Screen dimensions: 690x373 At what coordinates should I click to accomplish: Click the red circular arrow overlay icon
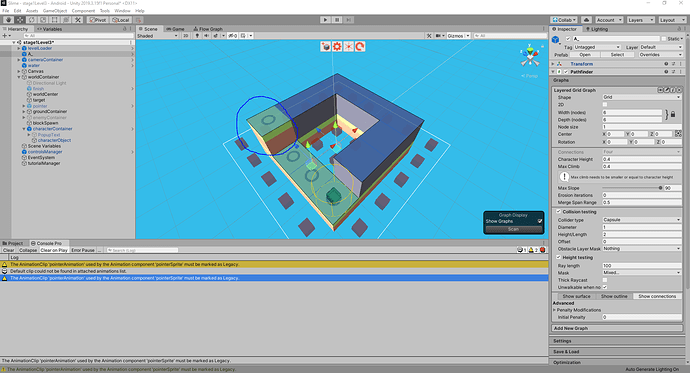[x=360, y=47]
